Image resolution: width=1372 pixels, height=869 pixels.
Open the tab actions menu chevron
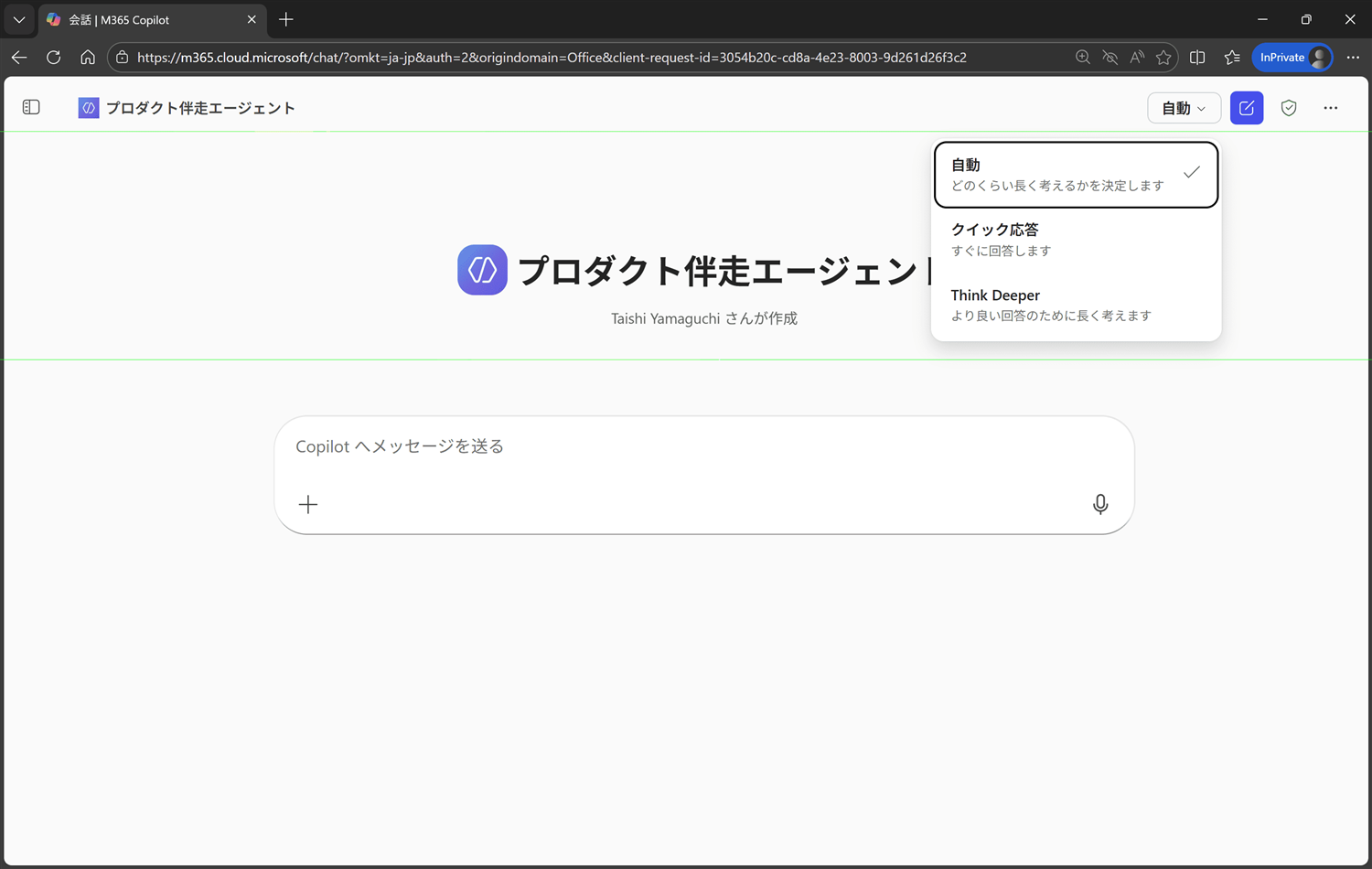(x=19, y=19)
